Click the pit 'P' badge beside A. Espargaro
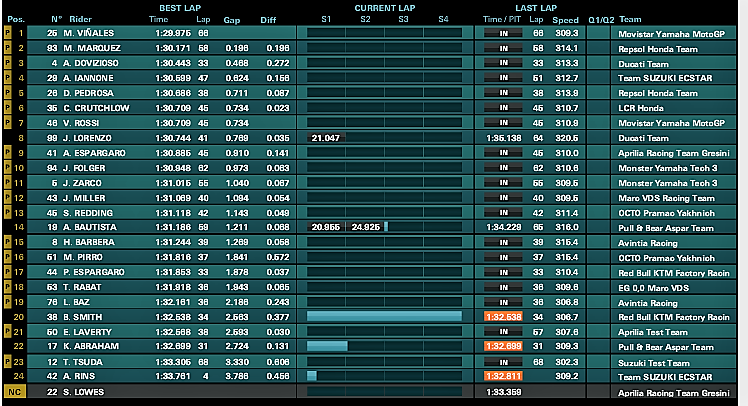748x406 pixels. [x=8, y=153]
